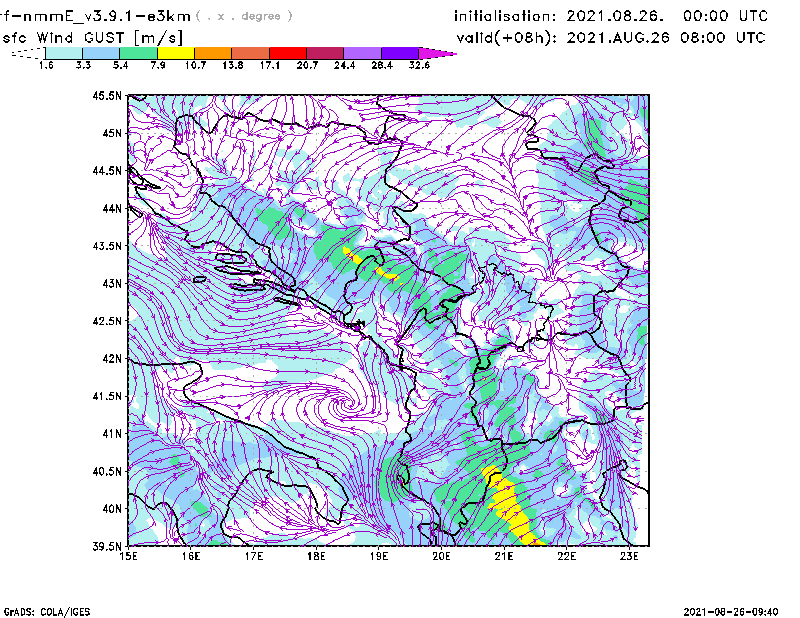Click the '( . x . degree )' label
The image size is (800, 618).
[x=244, y=16]
